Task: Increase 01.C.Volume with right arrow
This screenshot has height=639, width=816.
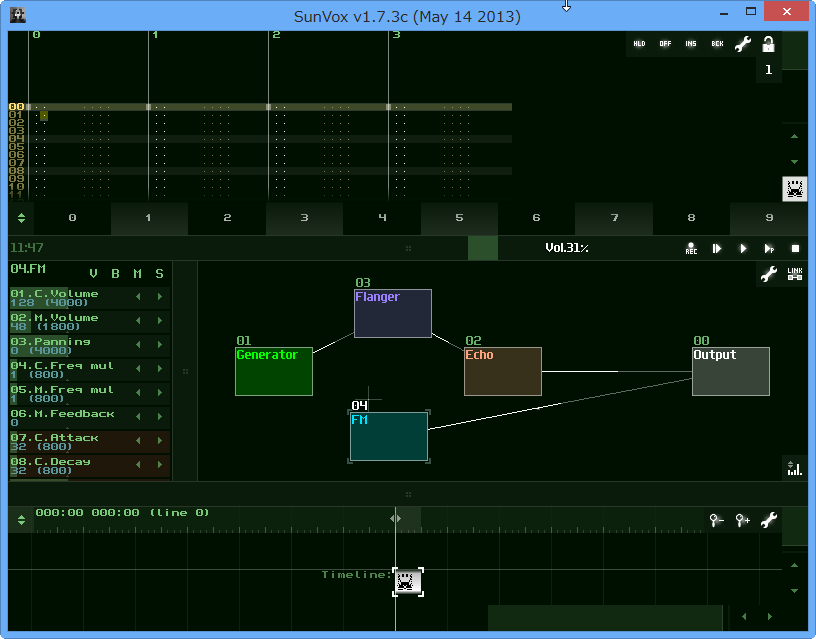Action: coord(160,297)
